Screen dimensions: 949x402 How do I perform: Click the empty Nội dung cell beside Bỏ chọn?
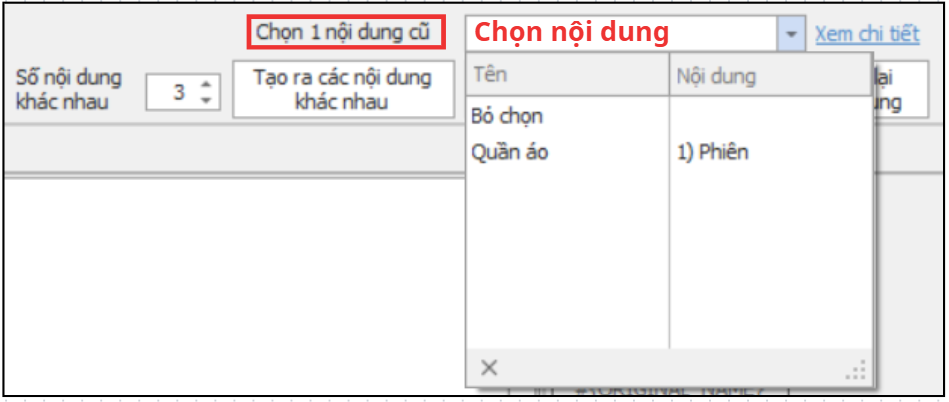[770, 116]
